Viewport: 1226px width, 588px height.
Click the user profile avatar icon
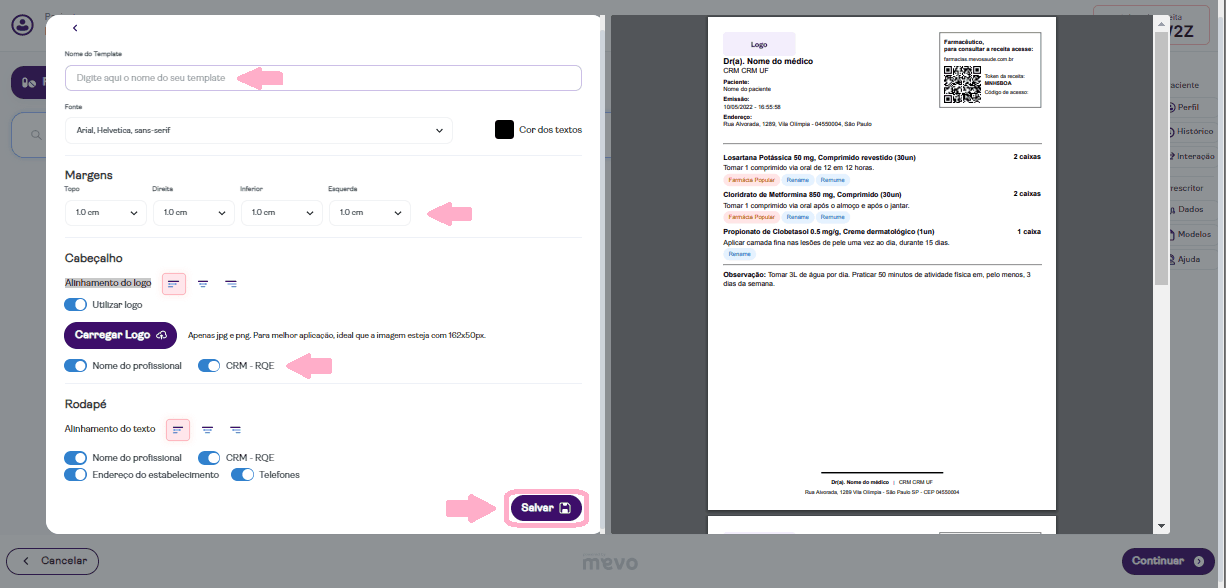21,25
